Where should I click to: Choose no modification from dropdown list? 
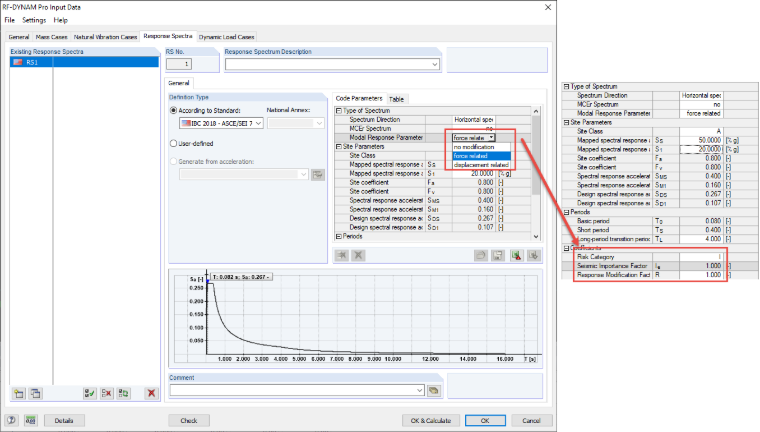point(481,147)
